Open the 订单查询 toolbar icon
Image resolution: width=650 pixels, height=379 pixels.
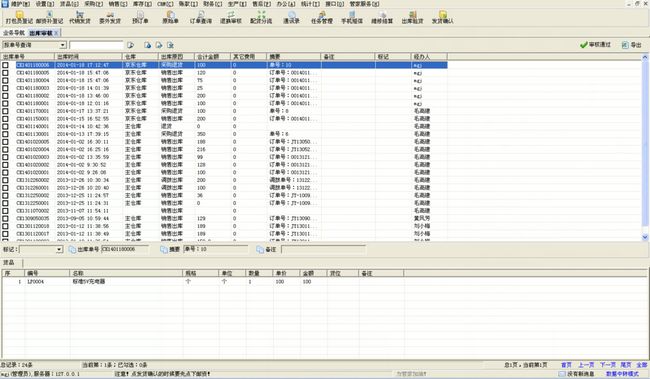[201, 17]
